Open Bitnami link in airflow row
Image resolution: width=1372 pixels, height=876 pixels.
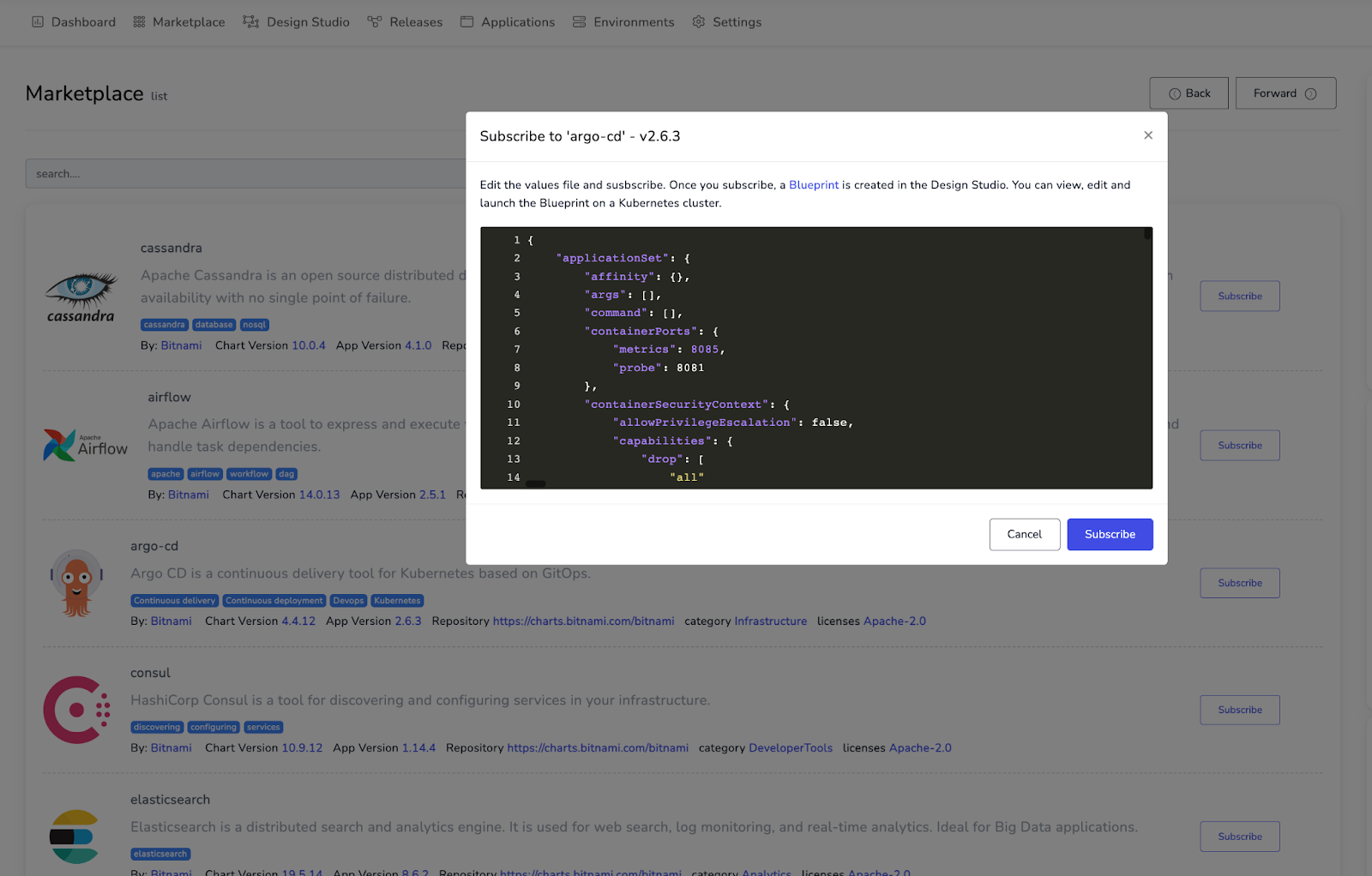pos(189,495)
